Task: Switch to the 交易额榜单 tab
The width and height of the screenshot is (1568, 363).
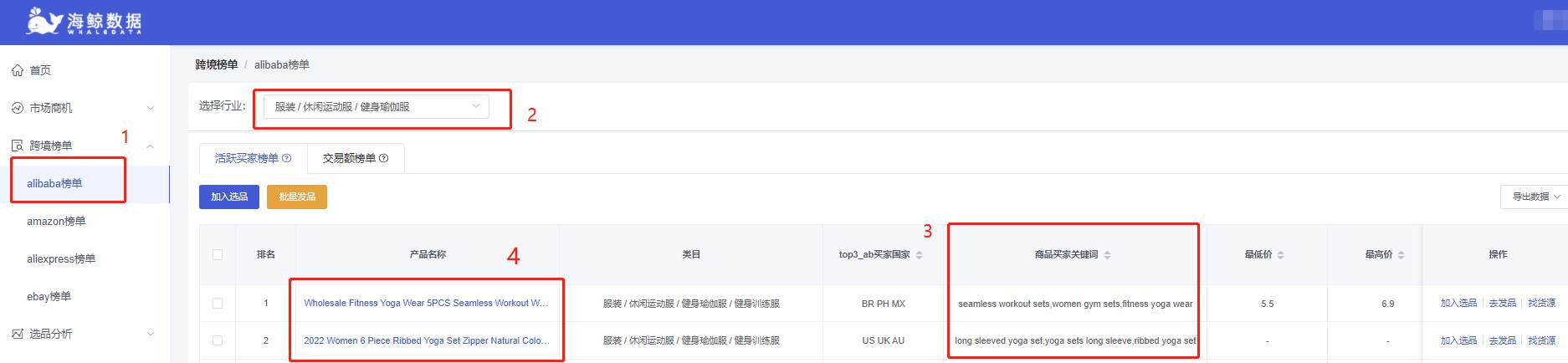Action: tap(356, 158)
